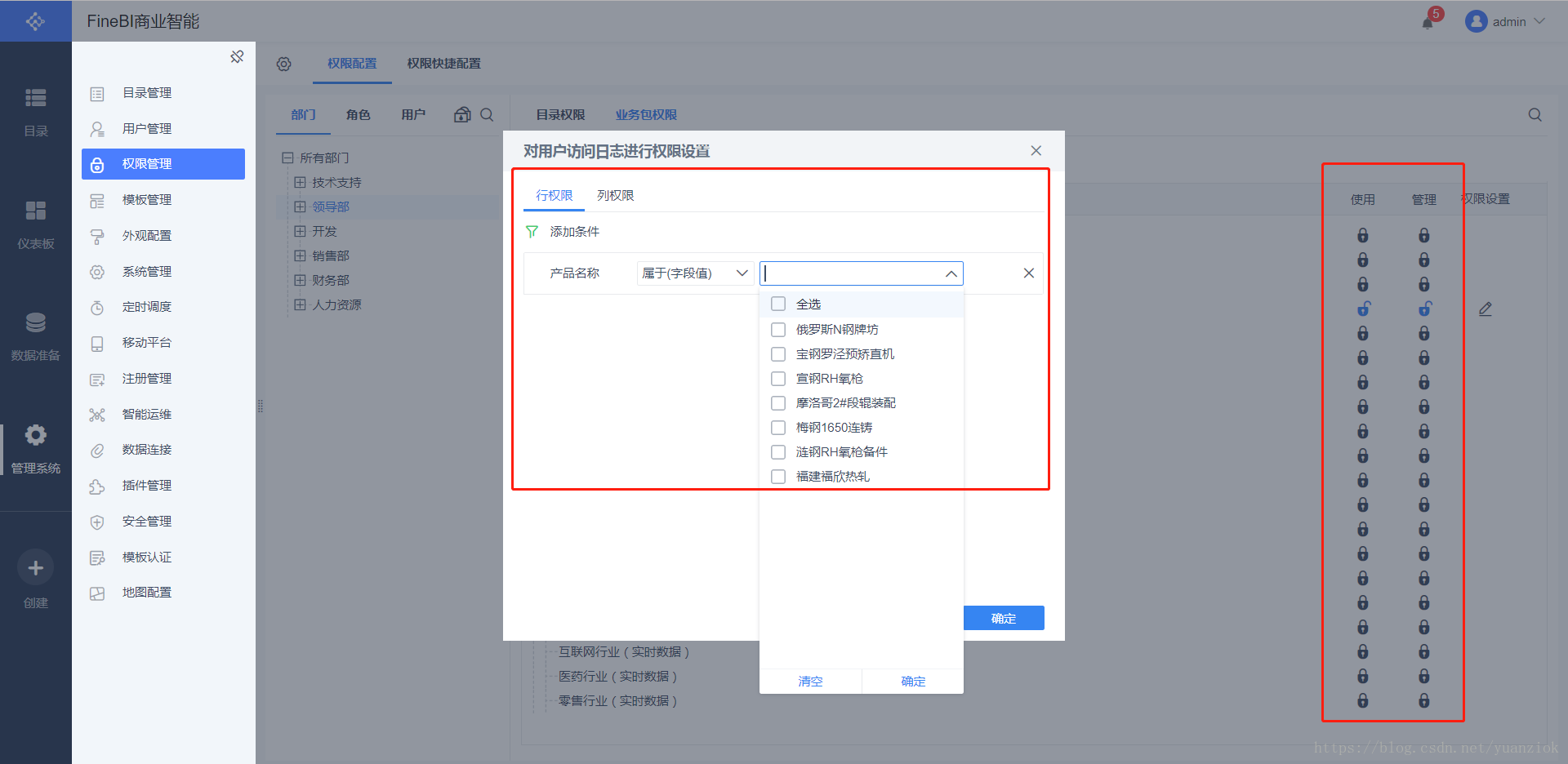
Task: Open the notifications bell
Action: click(x=1428, y=22)
